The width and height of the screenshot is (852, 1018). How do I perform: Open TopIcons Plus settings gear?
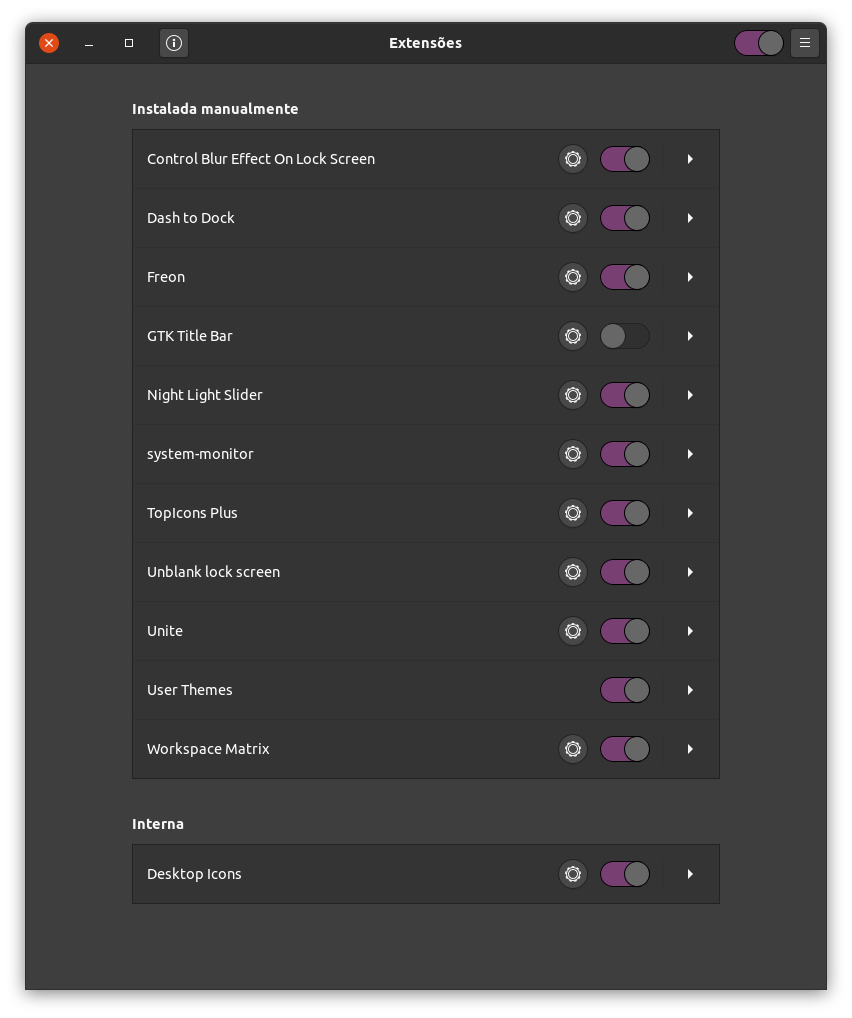pos(573,513)
